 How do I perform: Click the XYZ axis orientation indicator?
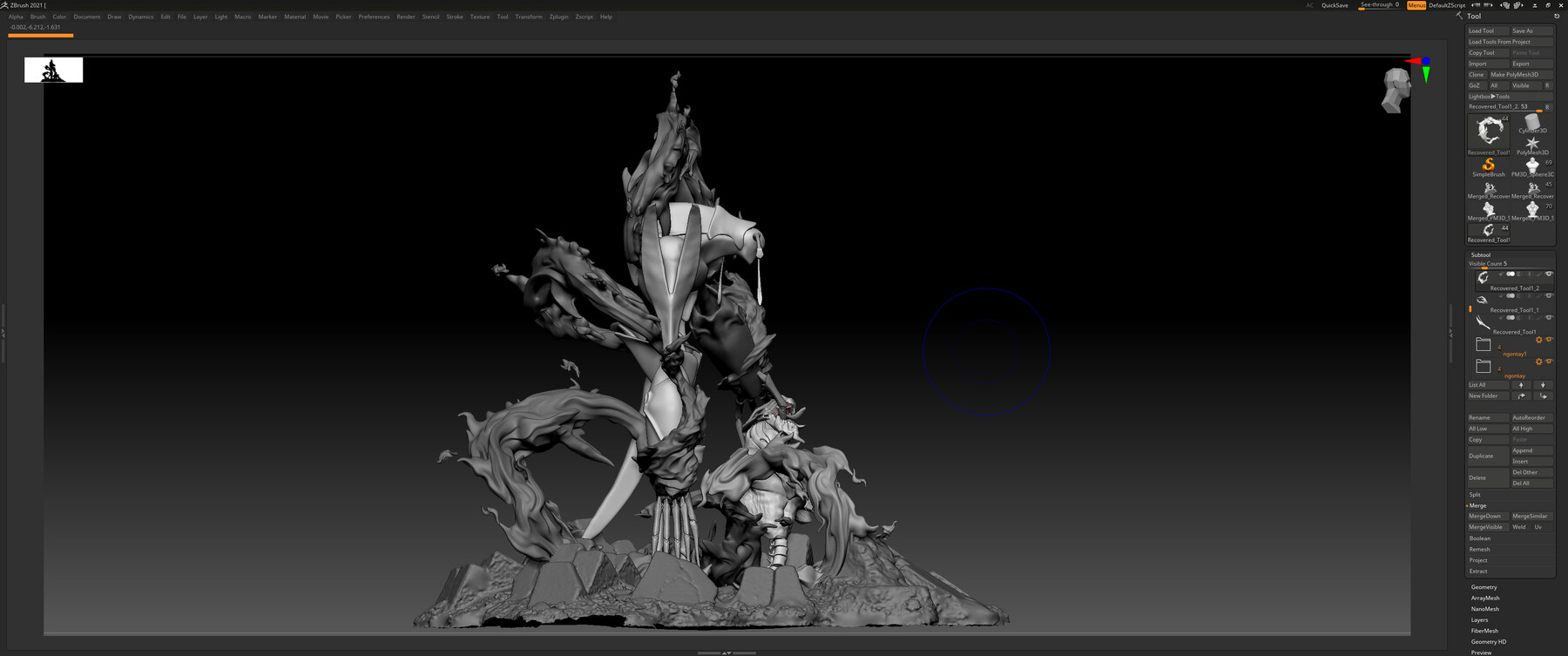[1422, 69]
